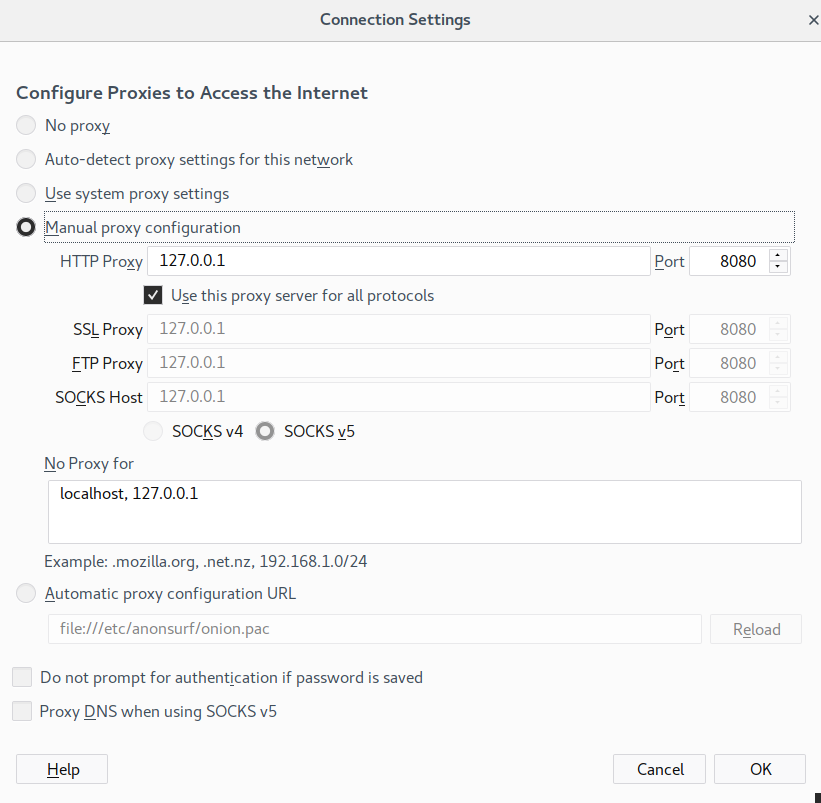Click the SOCKS Host address field
Viewport: 821px width, 803px height.
398,397
